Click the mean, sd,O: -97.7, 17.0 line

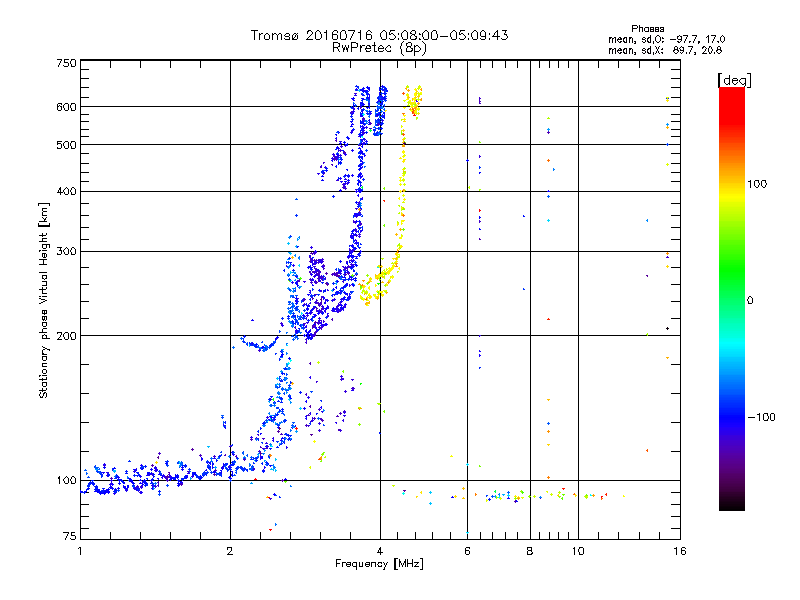(x=666, y=39)
